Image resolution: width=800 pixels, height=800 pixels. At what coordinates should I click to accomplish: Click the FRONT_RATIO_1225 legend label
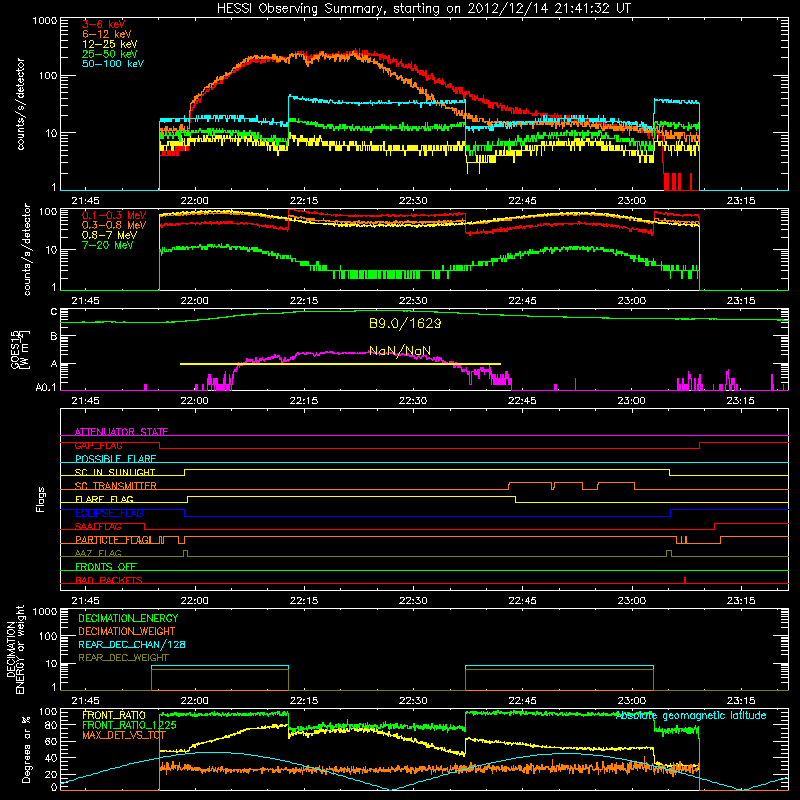click(x=129, y=725)
